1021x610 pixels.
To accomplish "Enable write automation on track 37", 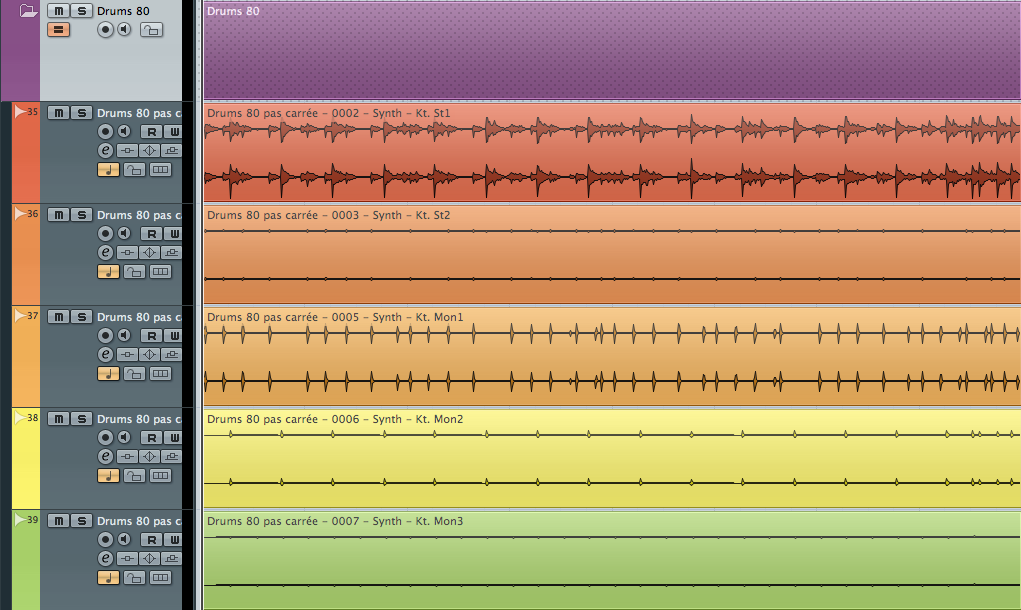I will (x=173, y=335).
